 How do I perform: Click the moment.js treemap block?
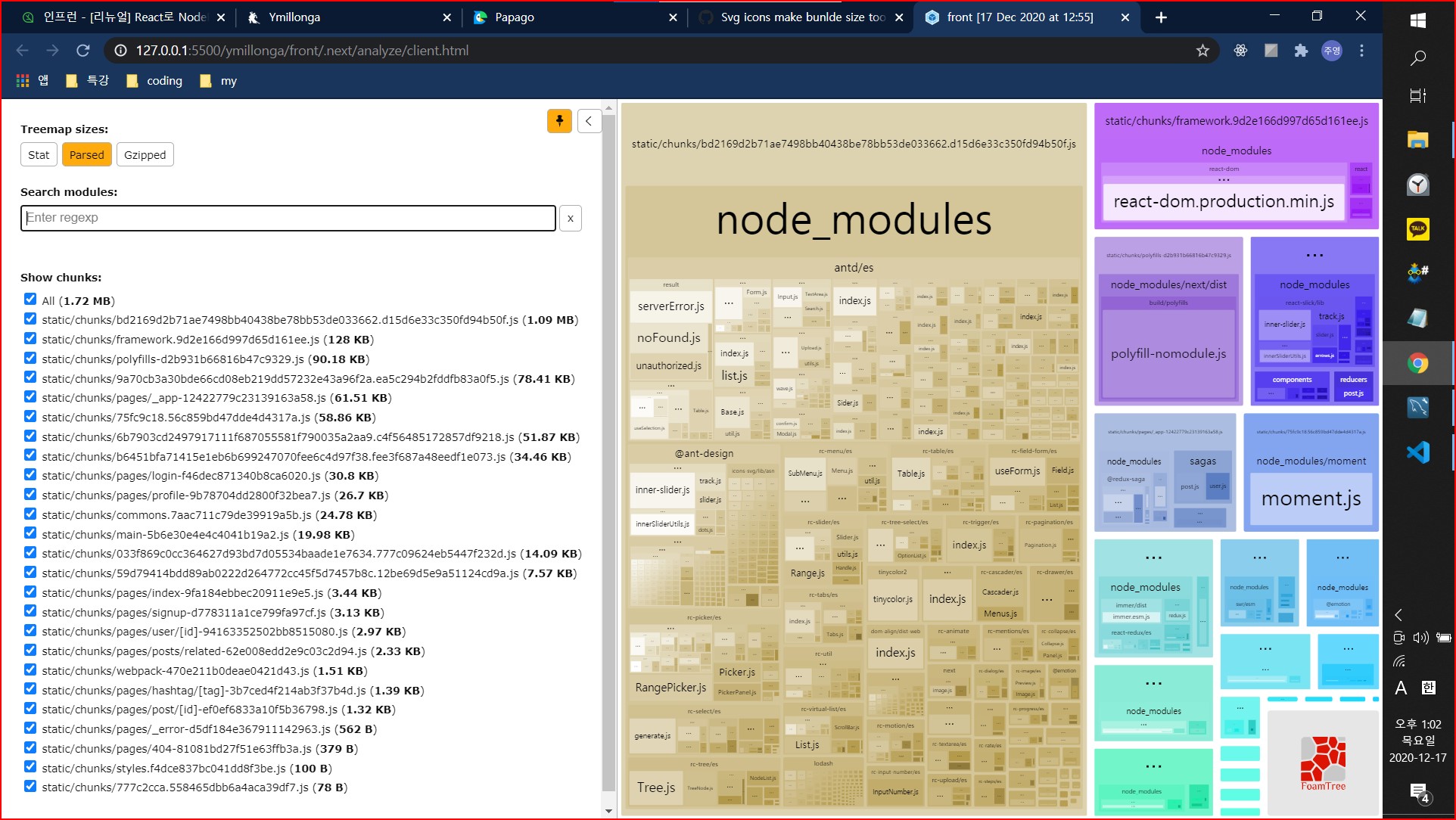[1311, 499]
